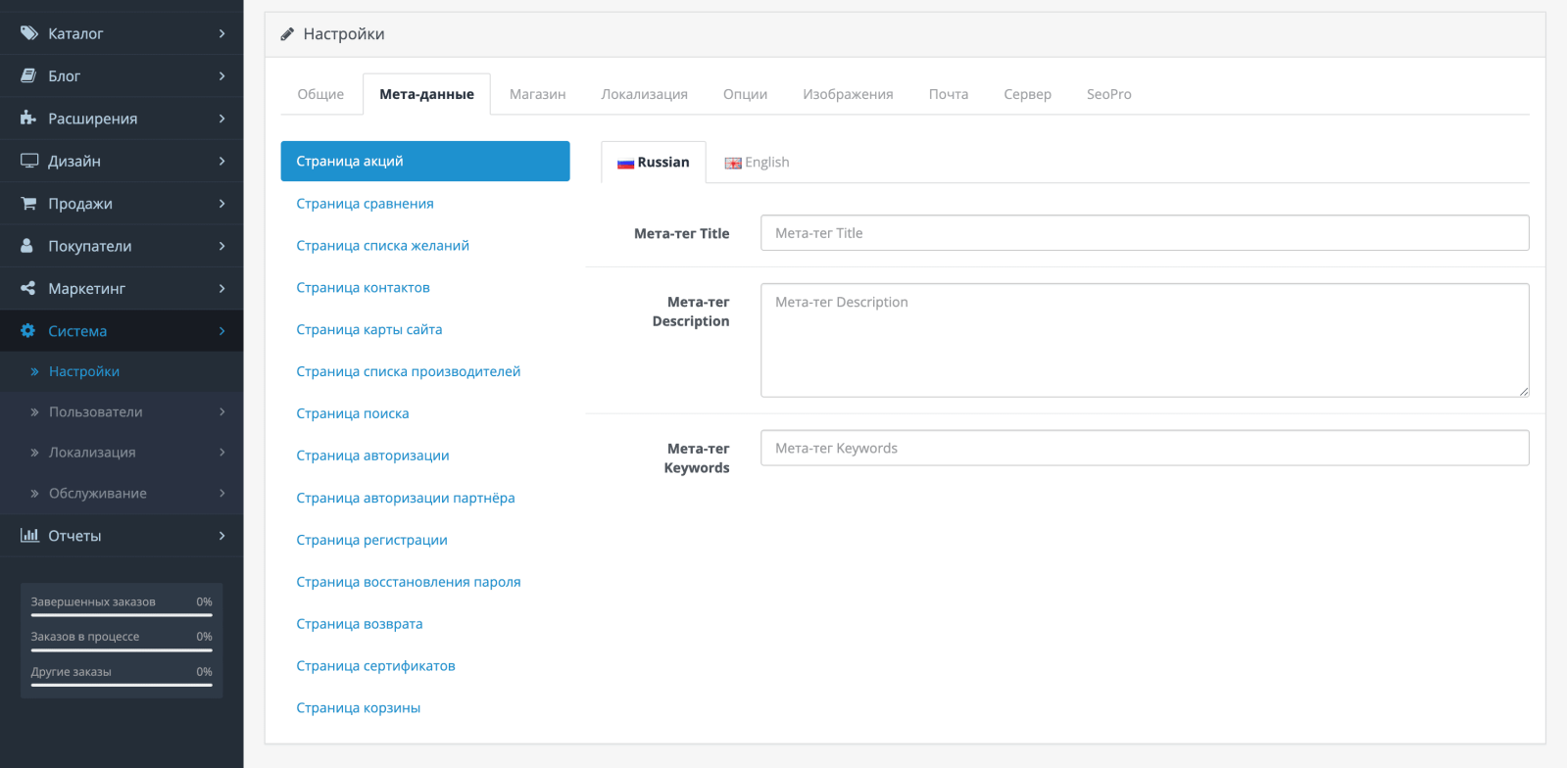Click the Отчеты bar chart icon

29,535
